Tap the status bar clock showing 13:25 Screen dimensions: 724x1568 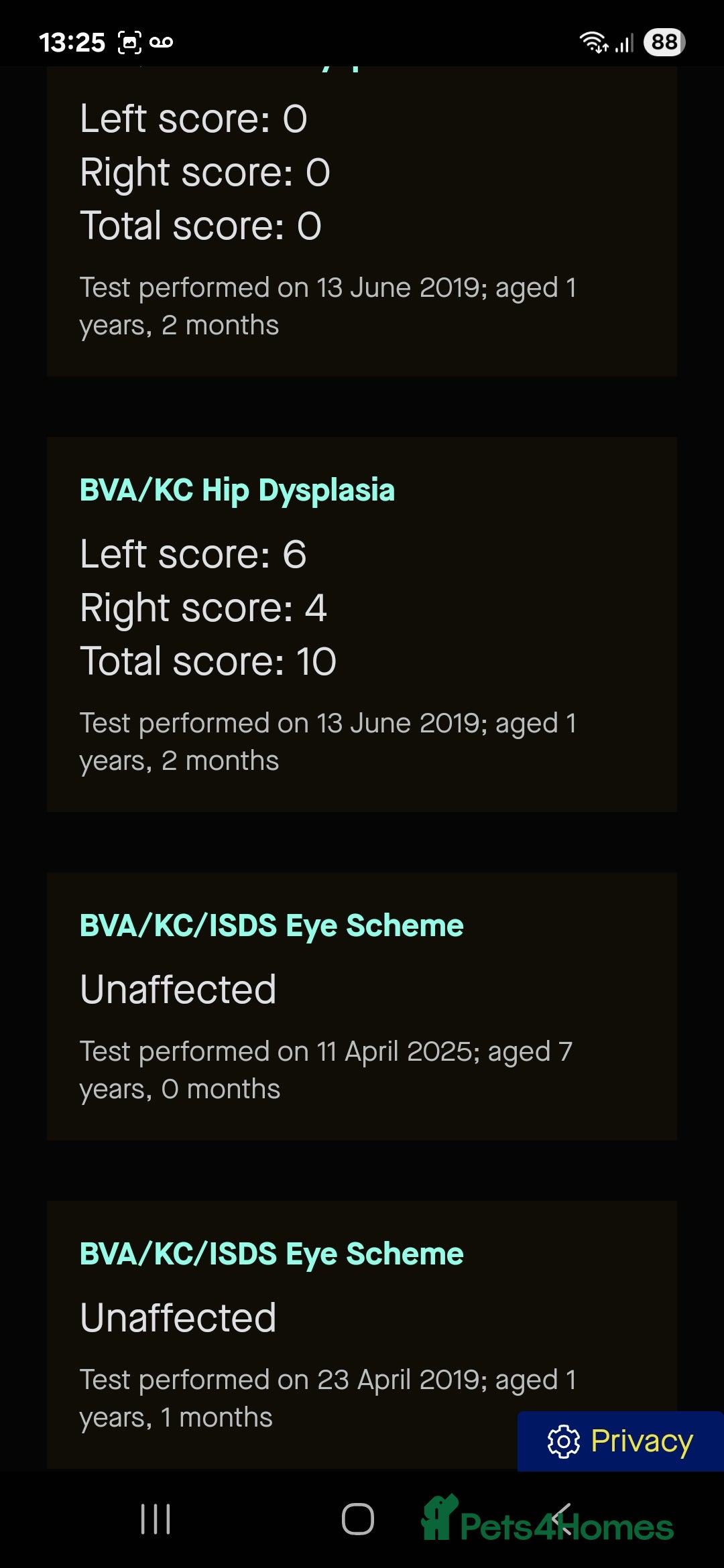tap(72, 42)
